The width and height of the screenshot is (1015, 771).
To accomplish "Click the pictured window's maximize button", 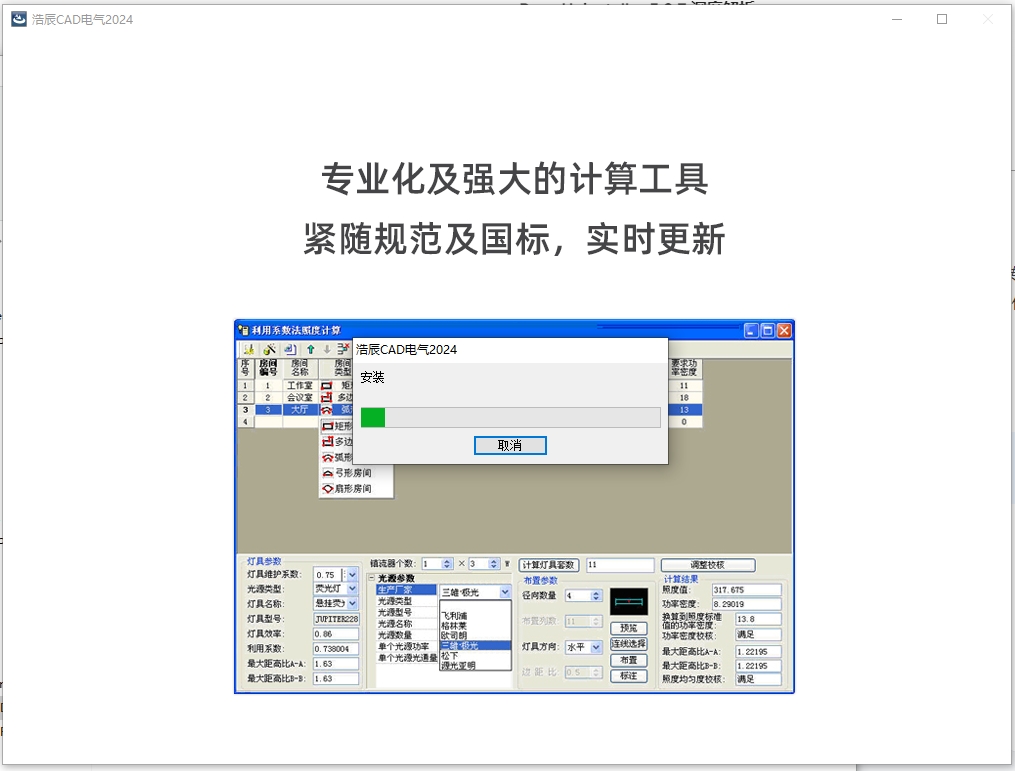I will coord(768,331).
